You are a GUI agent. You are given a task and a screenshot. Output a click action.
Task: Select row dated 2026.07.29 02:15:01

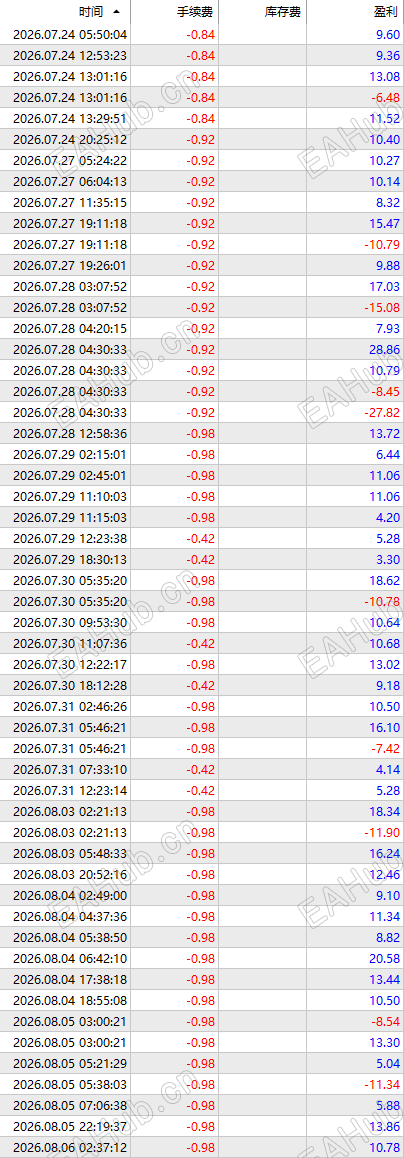coord(202,453)
